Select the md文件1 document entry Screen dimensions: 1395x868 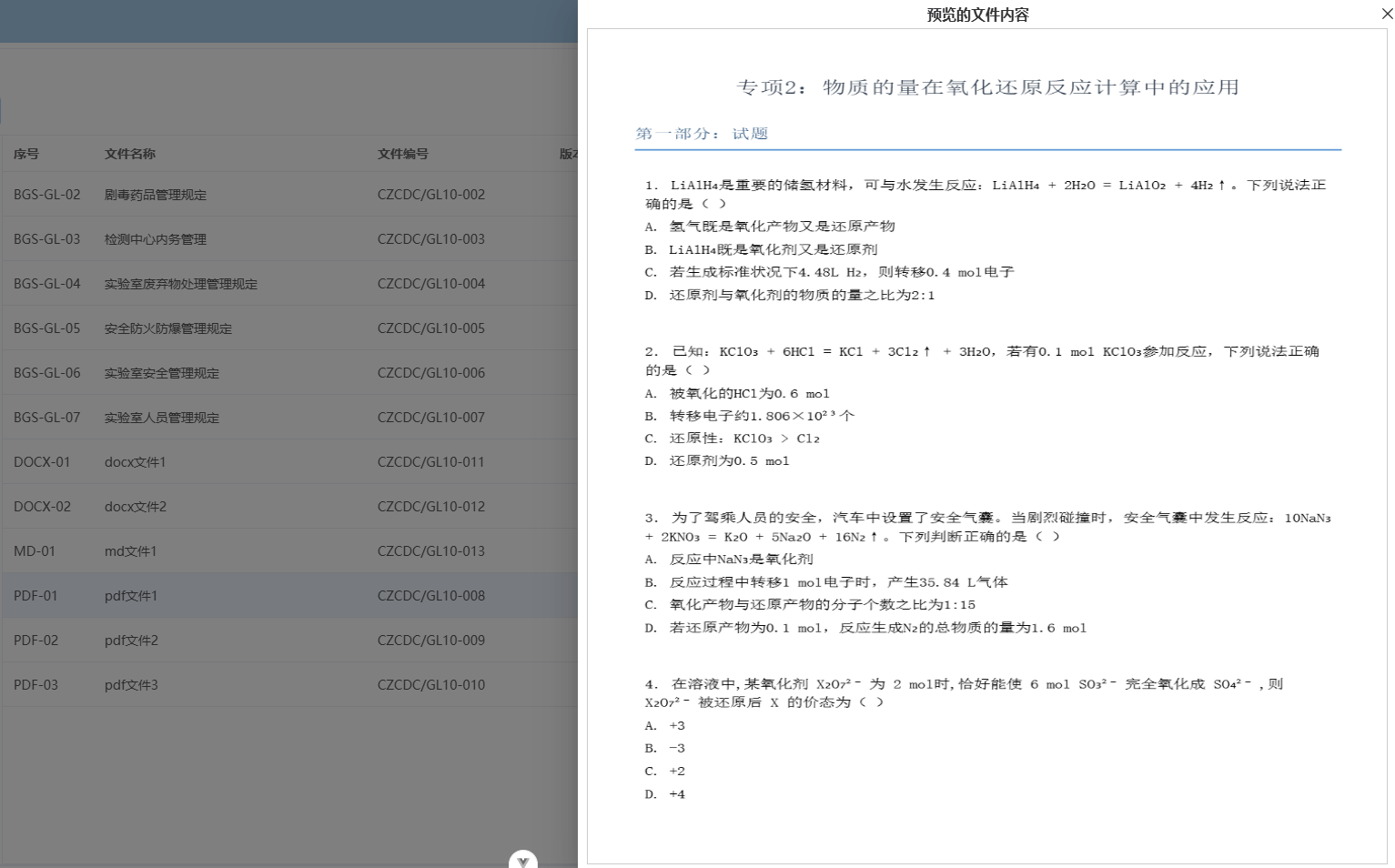(x=128, y=550)
